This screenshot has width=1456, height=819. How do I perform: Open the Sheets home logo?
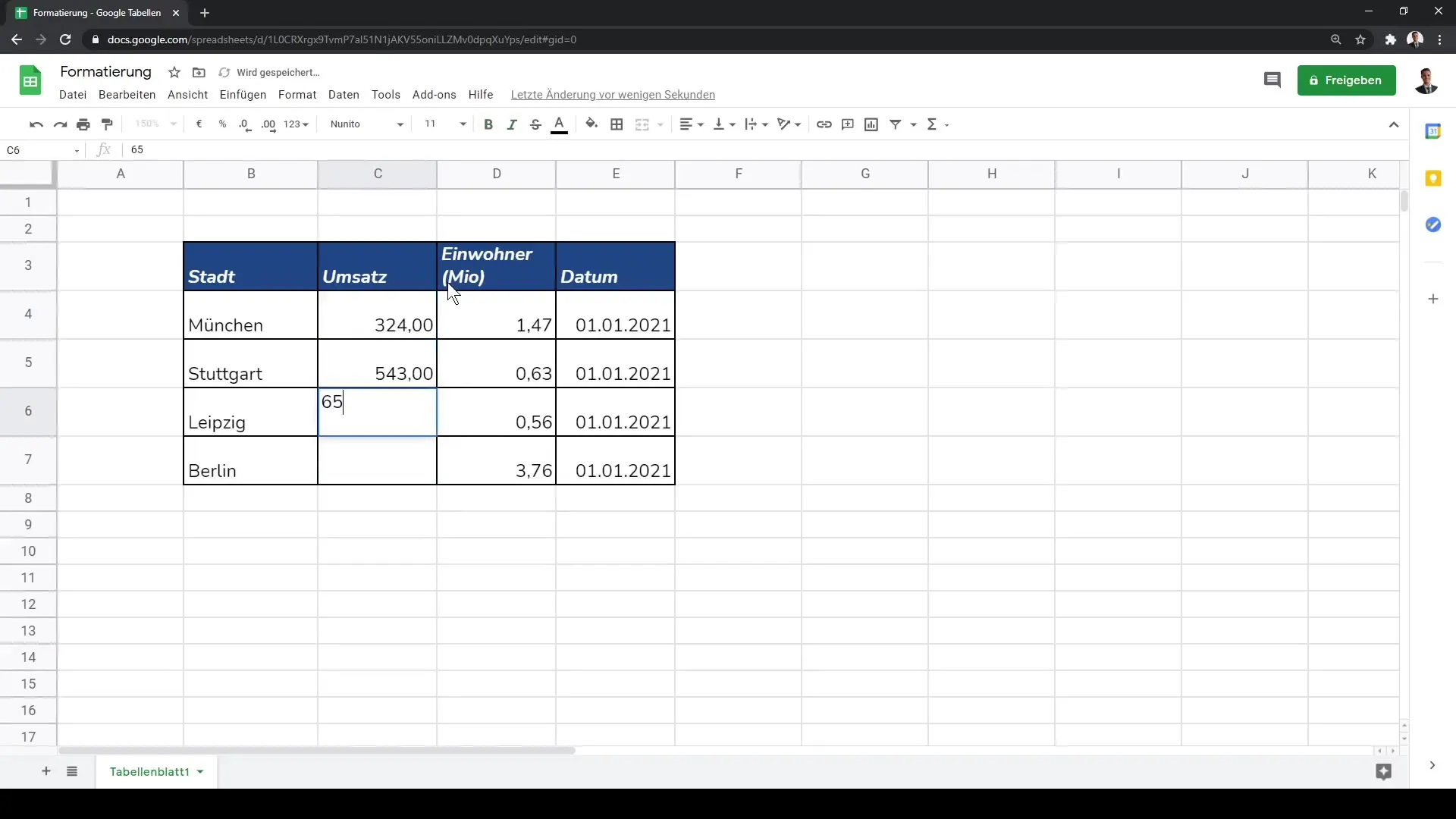click(30, 80)
